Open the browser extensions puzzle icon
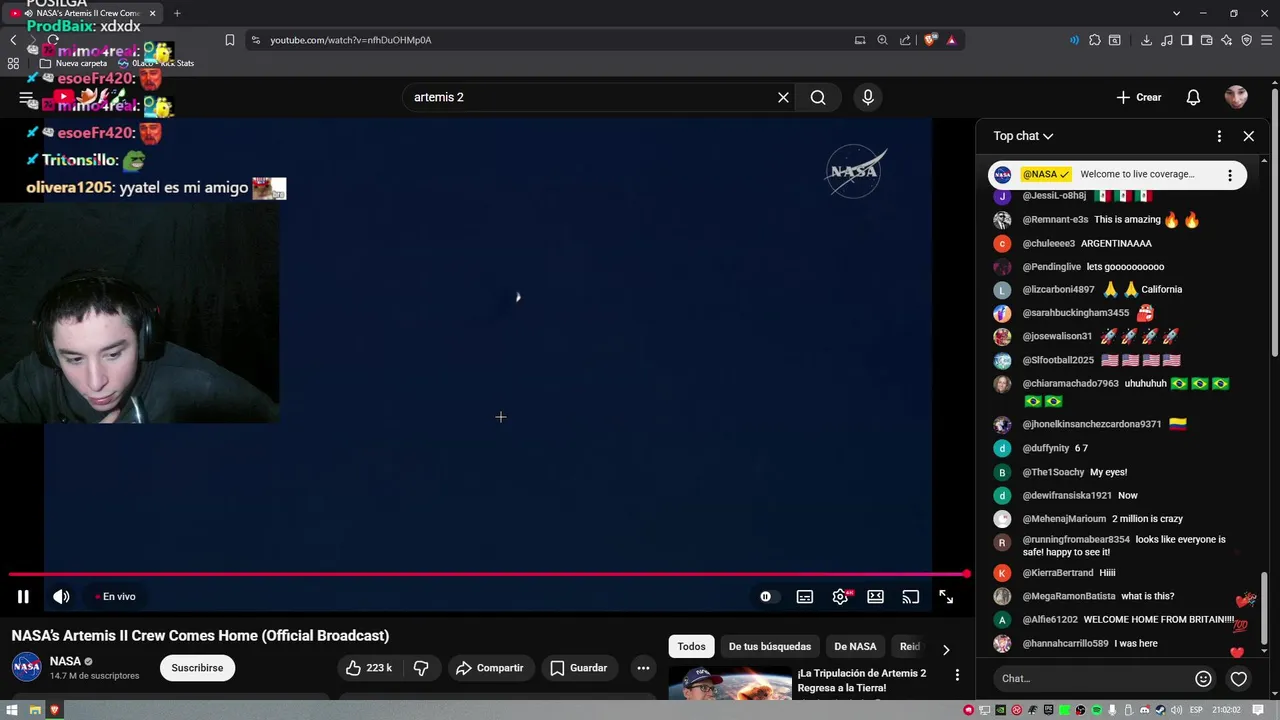 tap(1094, 40)
